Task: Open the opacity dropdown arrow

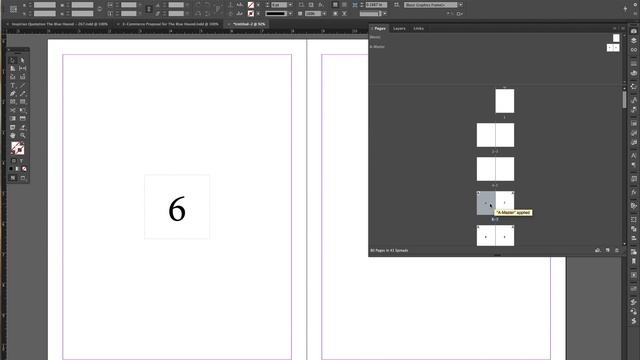Action: coord(324,13)
